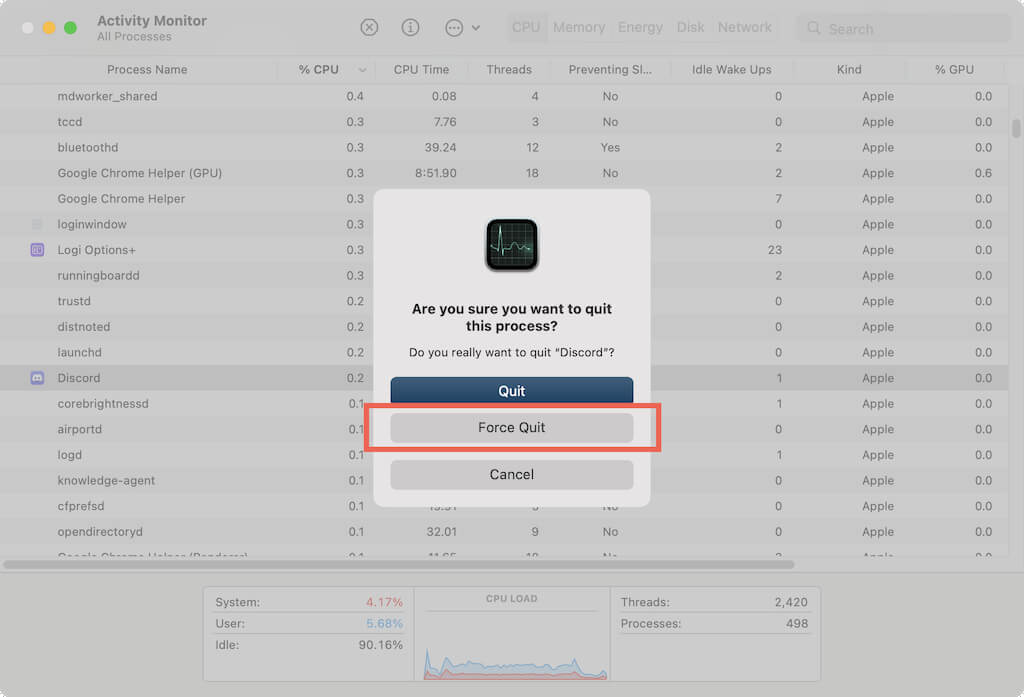Switch to the Memory tab

pyautogui.click(x=579, y=27)
